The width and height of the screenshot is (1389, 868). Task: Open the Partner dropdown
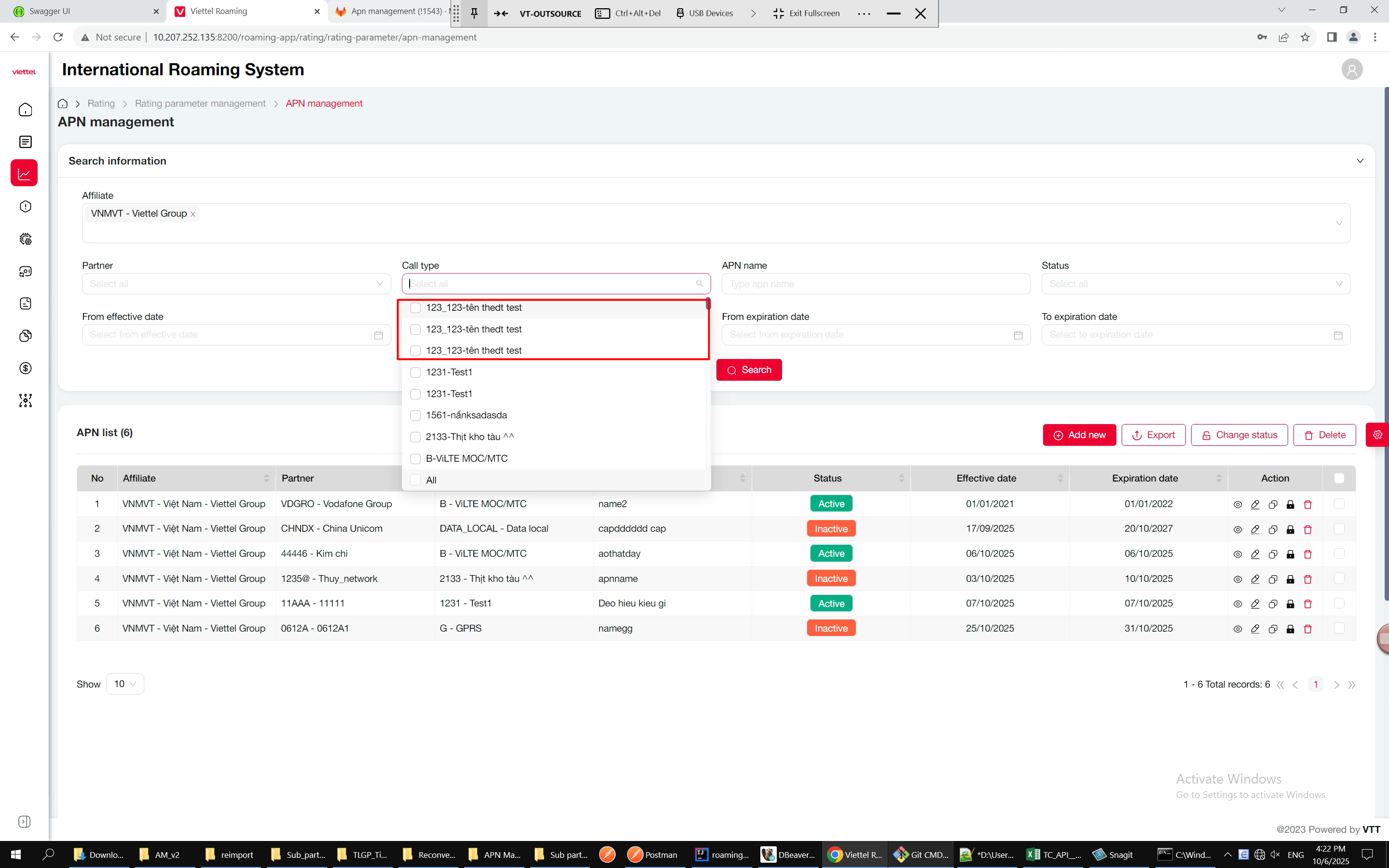click(x=236, y=284)
